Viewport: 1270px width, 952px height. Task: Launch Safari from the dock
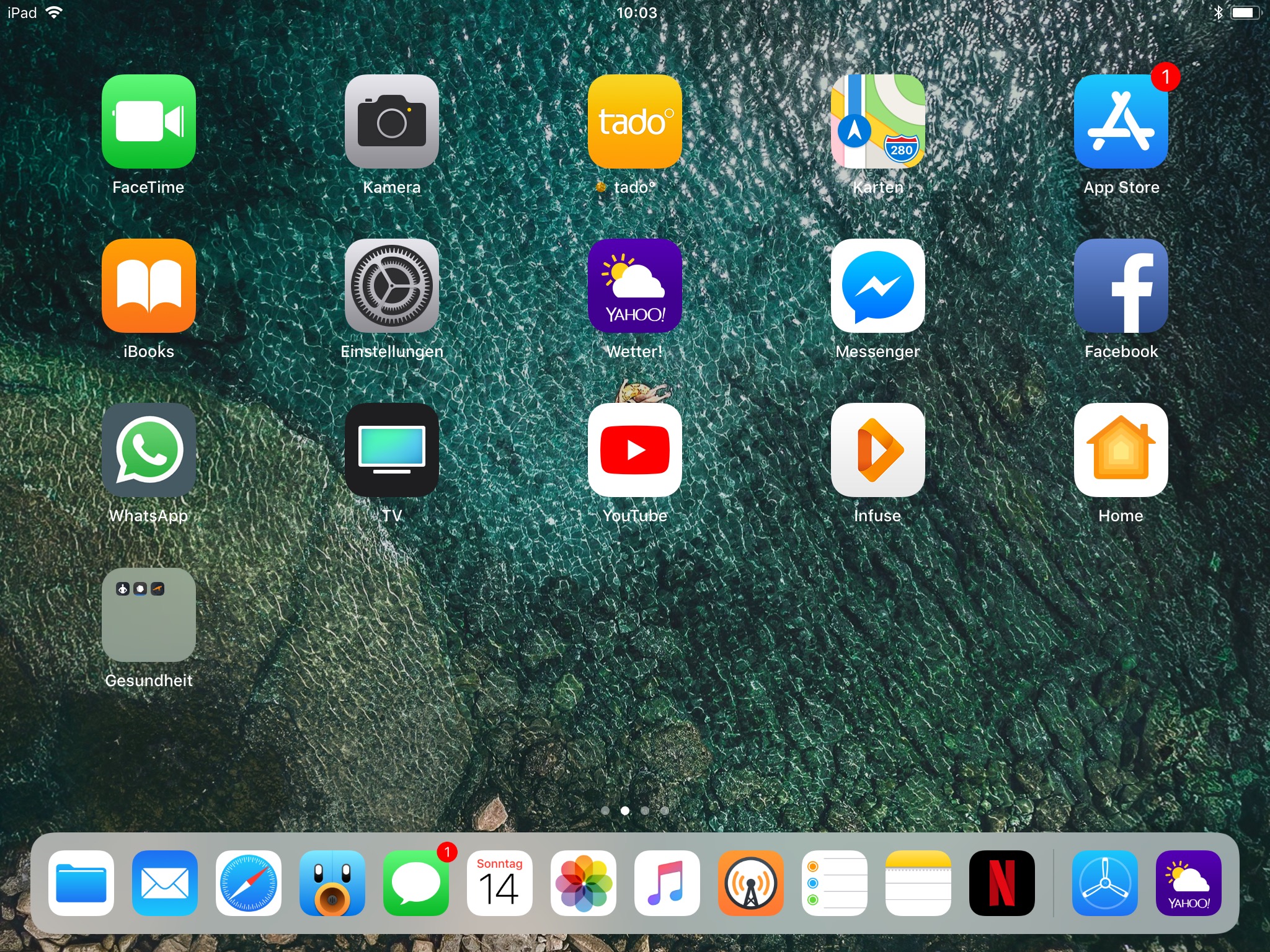249,883
